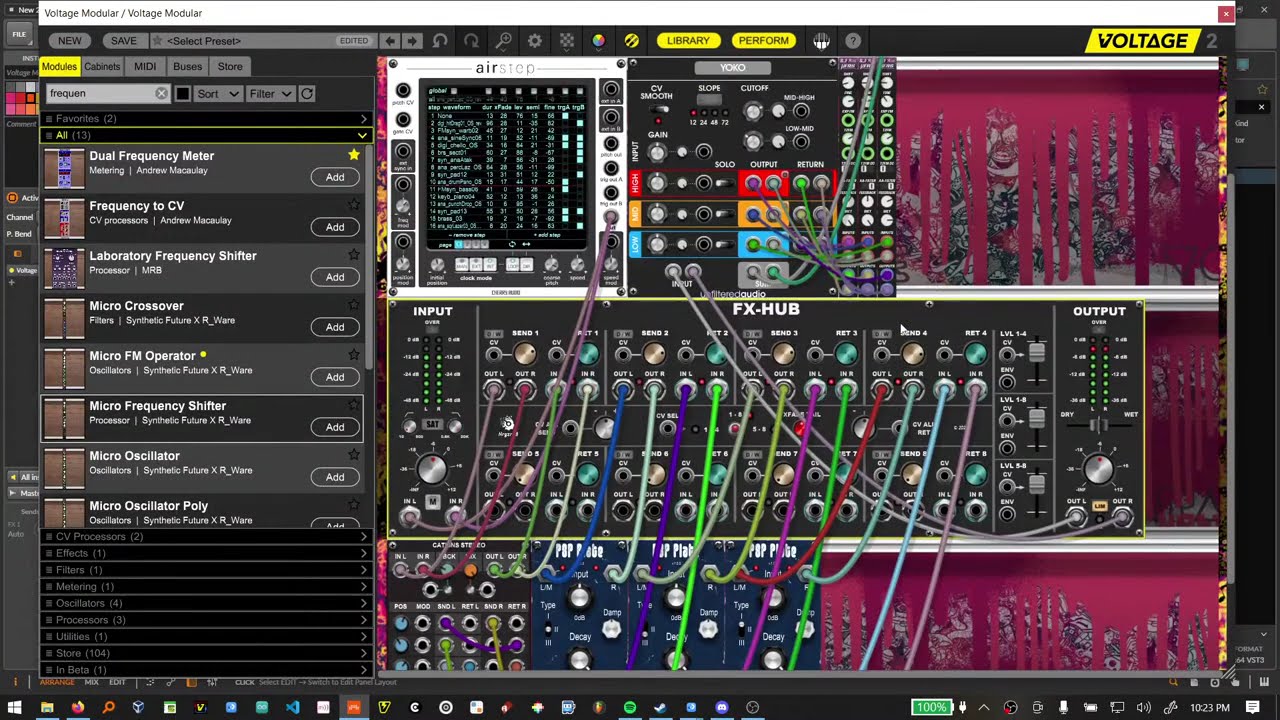Favorite the Laboratory Frequency Shifter module
The width and height of the screenshot is (1280, 720).
pos(353,255)
